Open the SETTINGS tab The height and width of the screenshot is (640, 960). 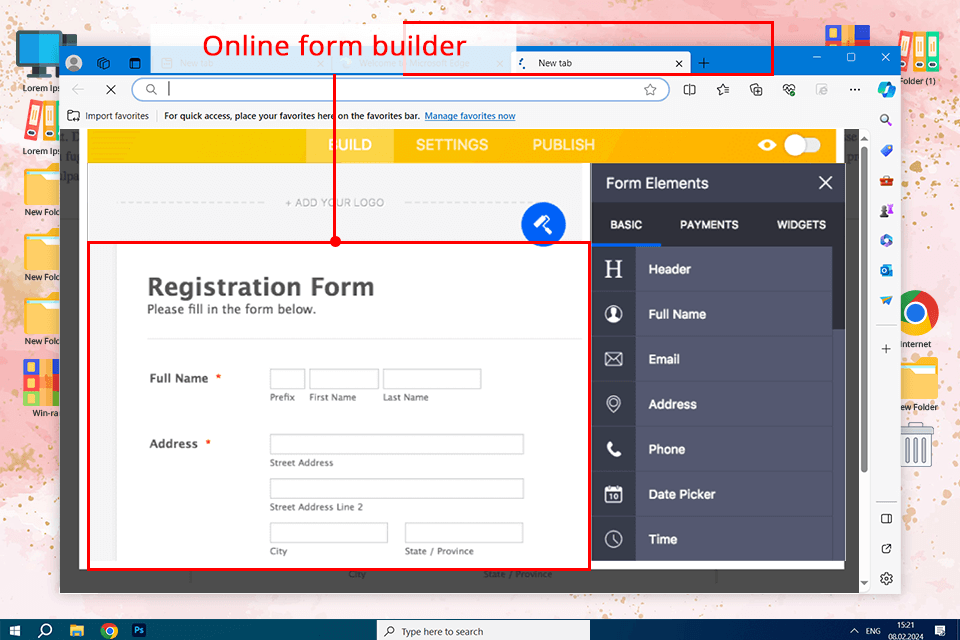coord(452,145)
